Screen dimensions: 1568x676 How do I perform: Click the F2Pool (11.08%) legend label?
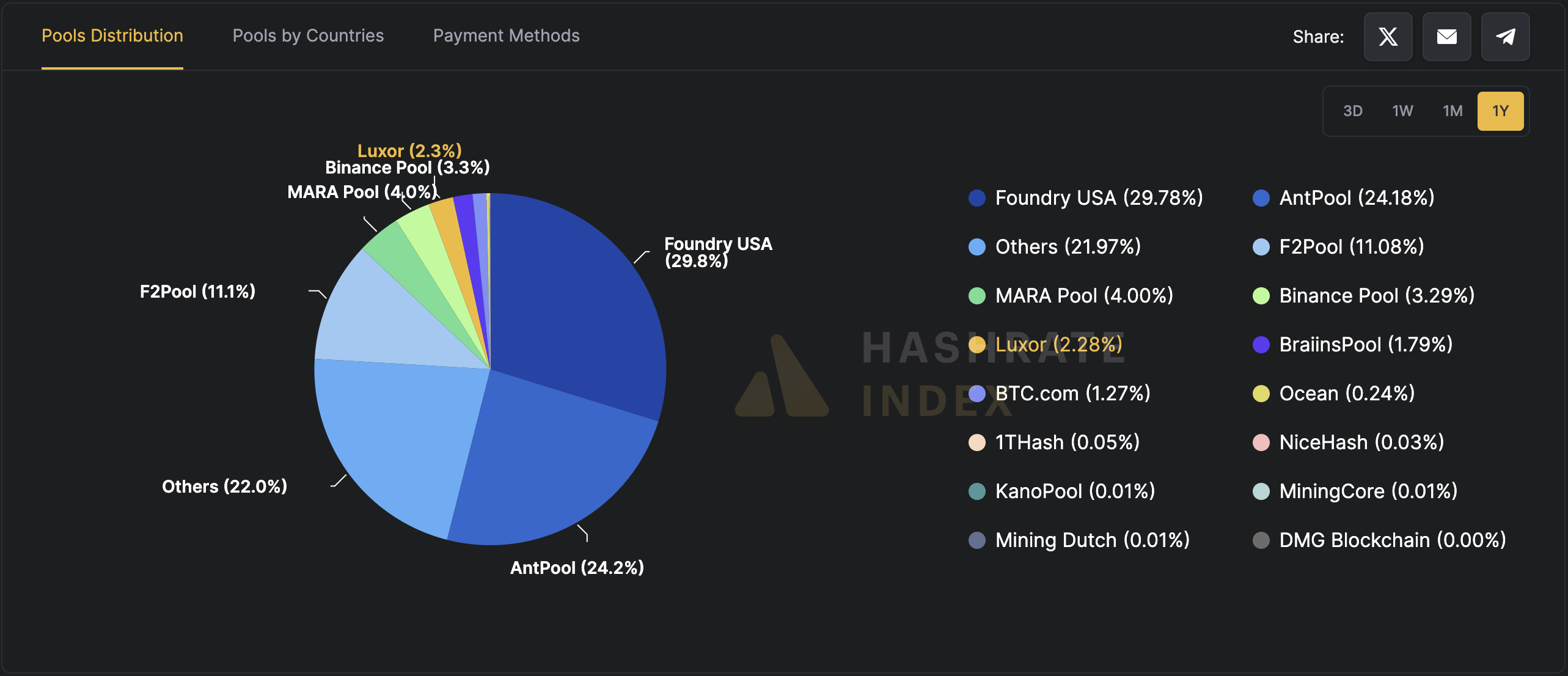point(1351,246)
